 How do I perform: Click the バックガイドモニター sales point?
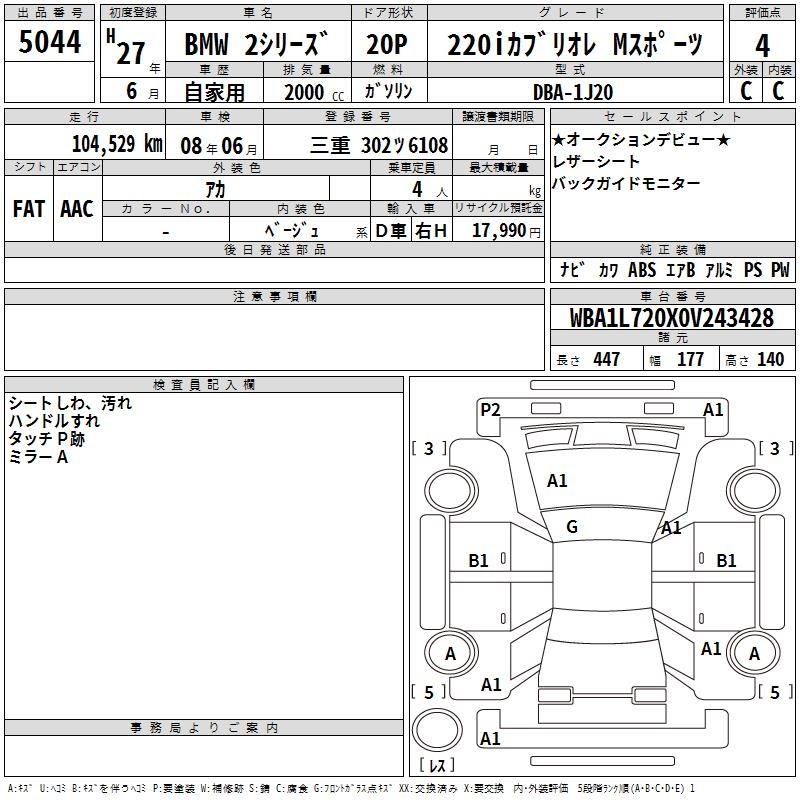626,183
